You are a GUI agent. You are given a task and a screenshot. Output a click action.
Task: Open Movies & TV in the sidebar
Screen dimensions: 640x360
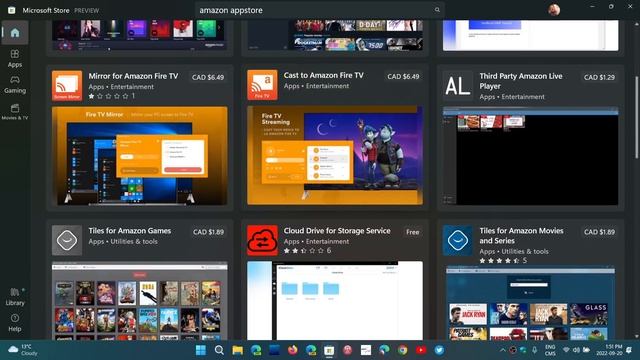(x=15, y=112)
